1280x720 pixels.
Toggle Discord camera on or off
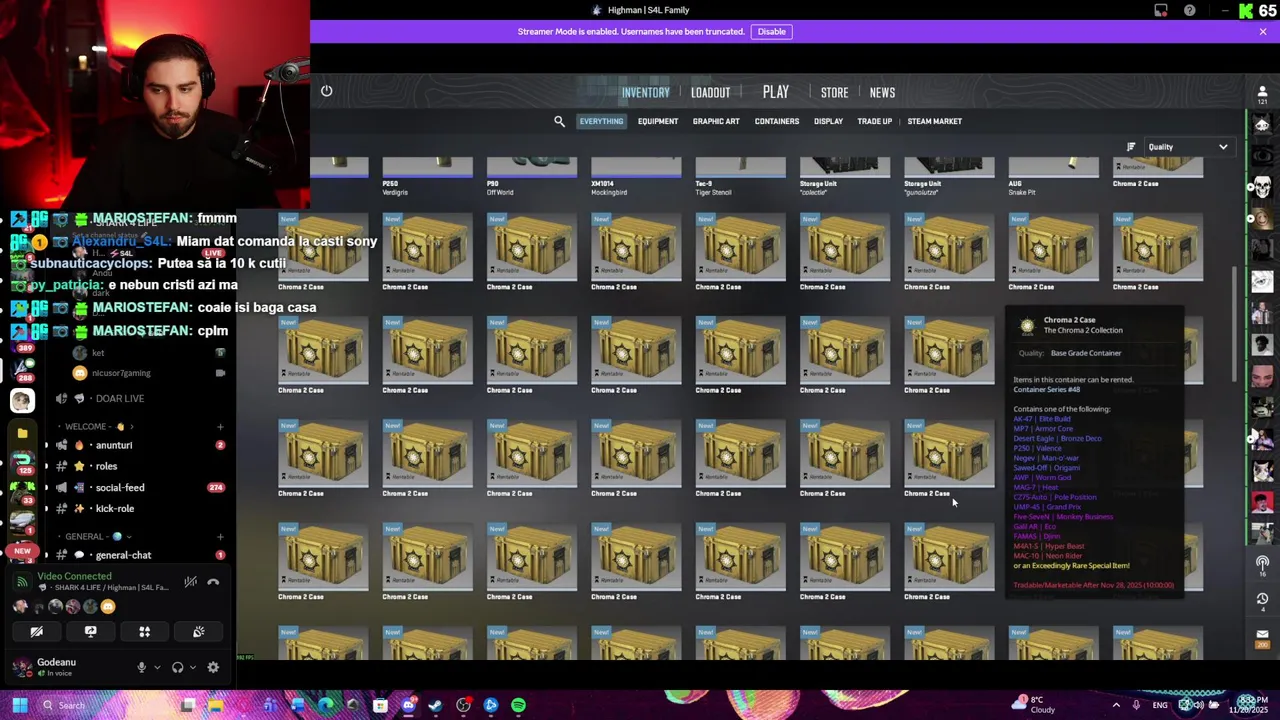(x=36, y=631)
